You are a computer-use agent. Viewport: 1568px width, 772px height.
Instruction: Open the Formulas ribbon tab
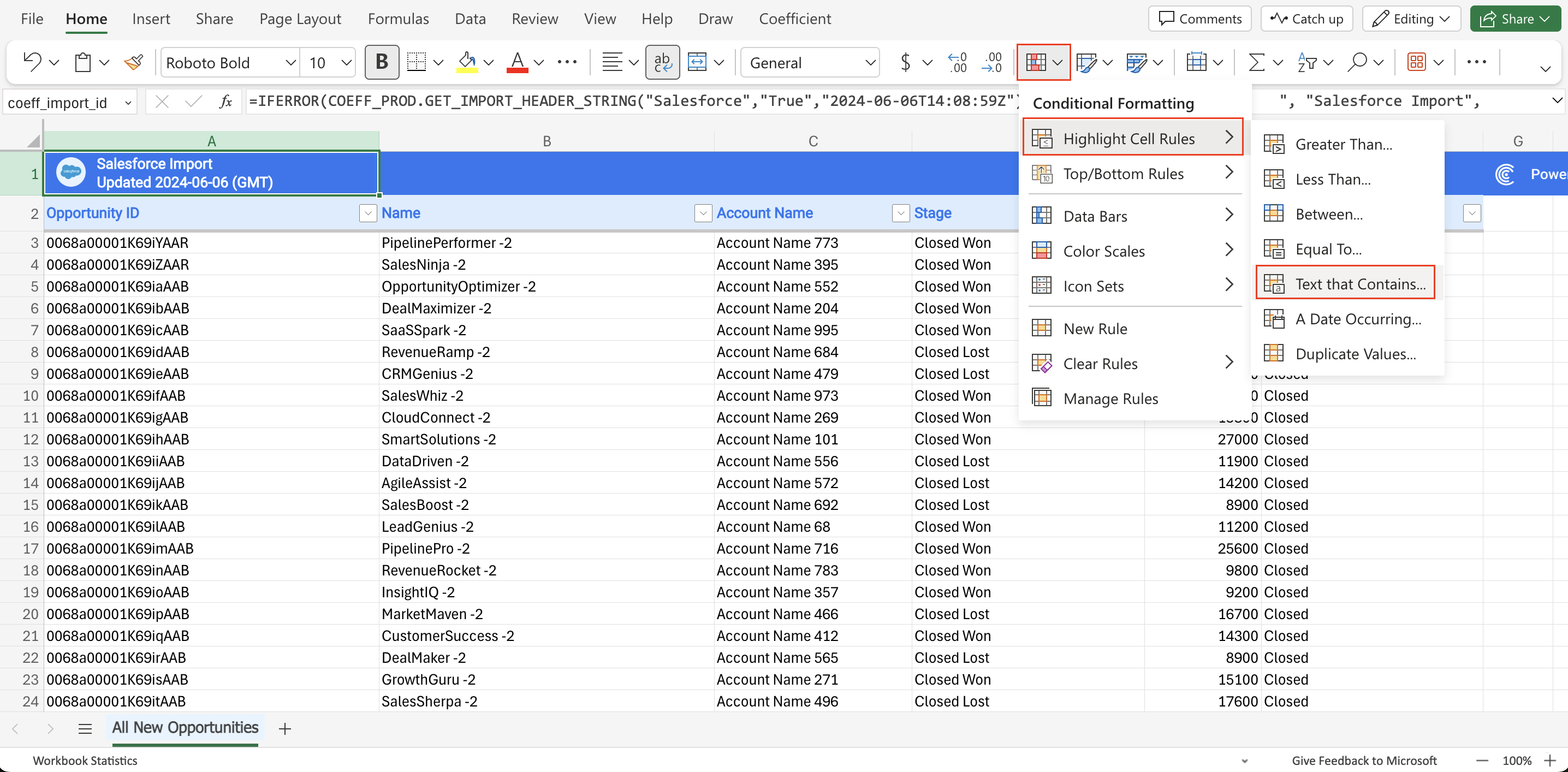click(398, 19)
